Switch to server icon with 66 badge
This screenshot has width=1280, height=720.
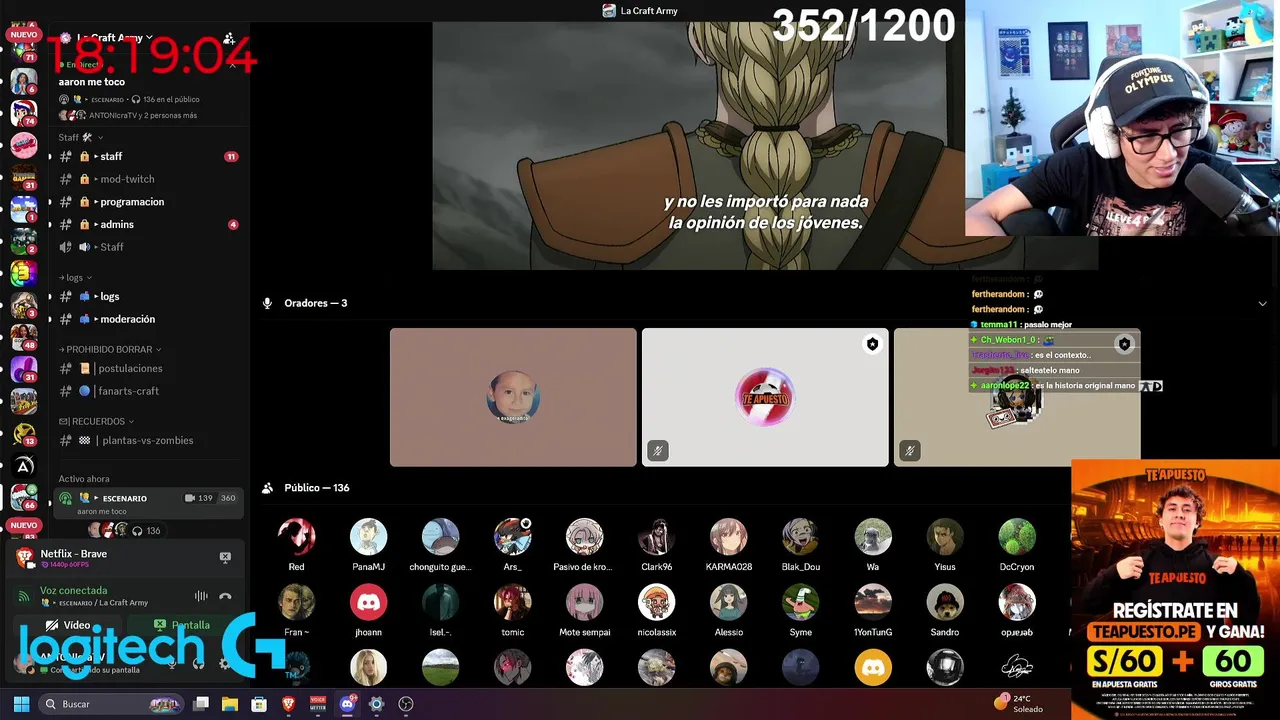pyautogui.click(x=24, y=497)
